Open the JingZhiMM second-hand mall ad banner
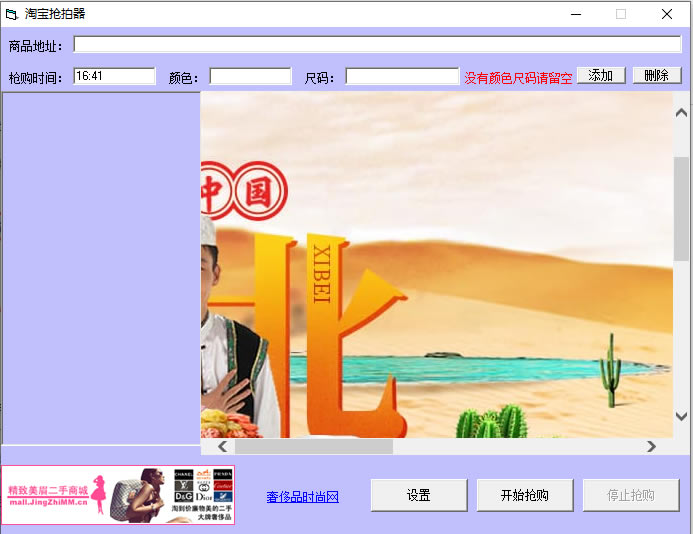The image size is (693, 534). click(118, 495)
